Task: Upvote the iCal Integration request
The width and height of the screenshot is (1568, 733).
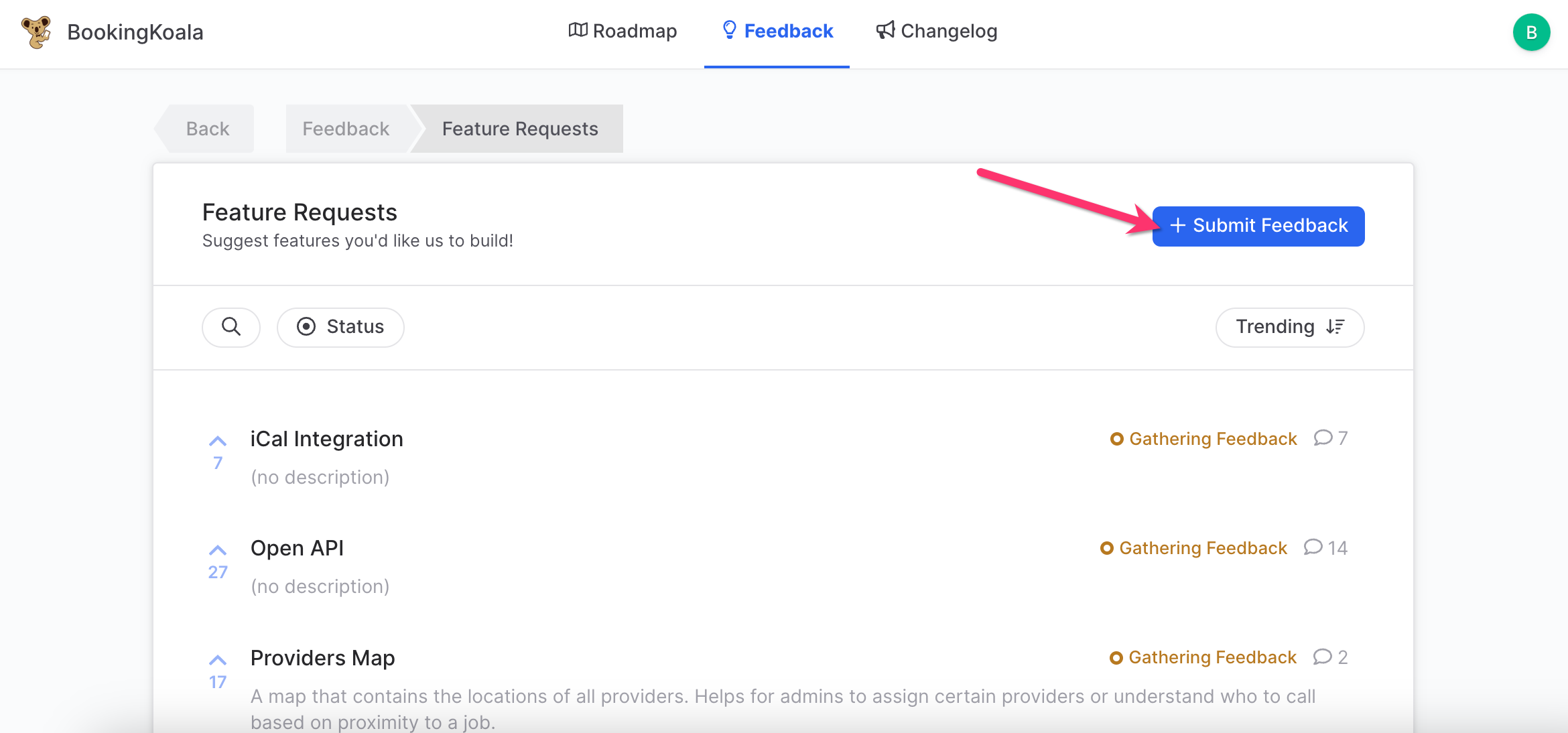Action: click(218, 442)
